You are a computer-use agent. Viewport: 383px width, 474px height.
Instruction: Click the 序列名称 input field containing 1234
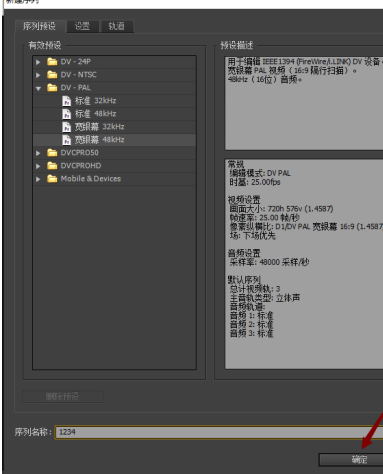(219, 432)
